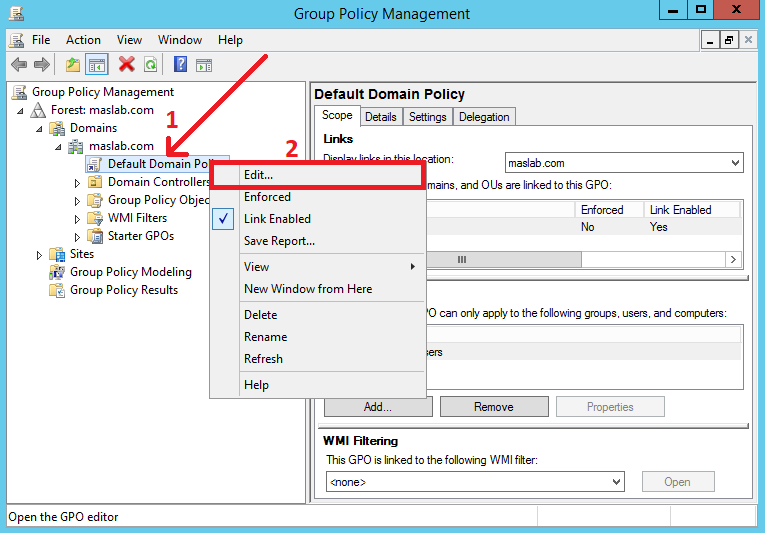Click the red X Delete toolbar icon
This screenshot has height=533, width=765.
click(126, 65)
